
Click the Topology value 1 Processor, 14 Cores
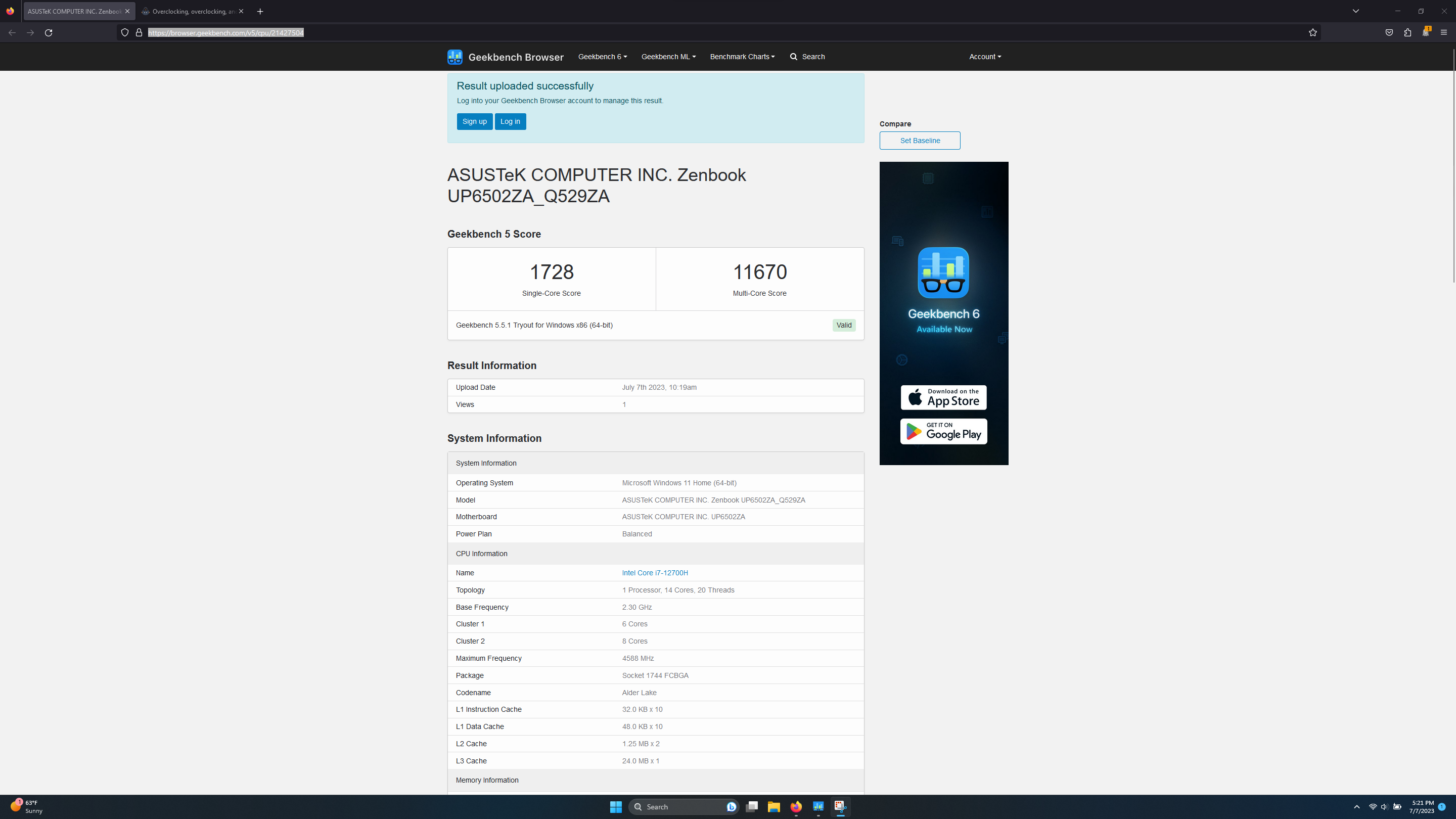677,590
